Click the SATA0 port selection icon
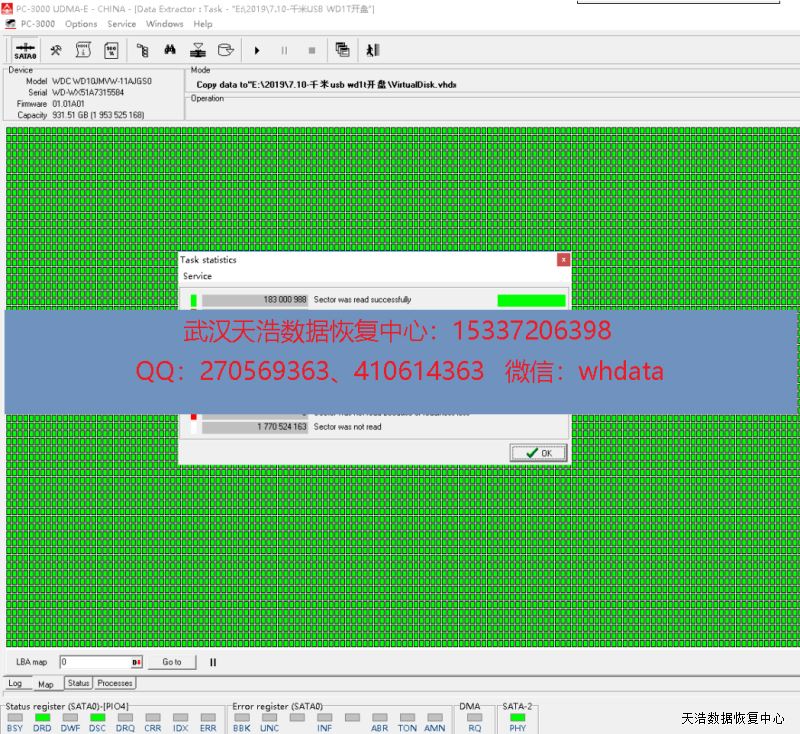Image resolution: width=800 pixels, height=734 pixels. (26, 50)
